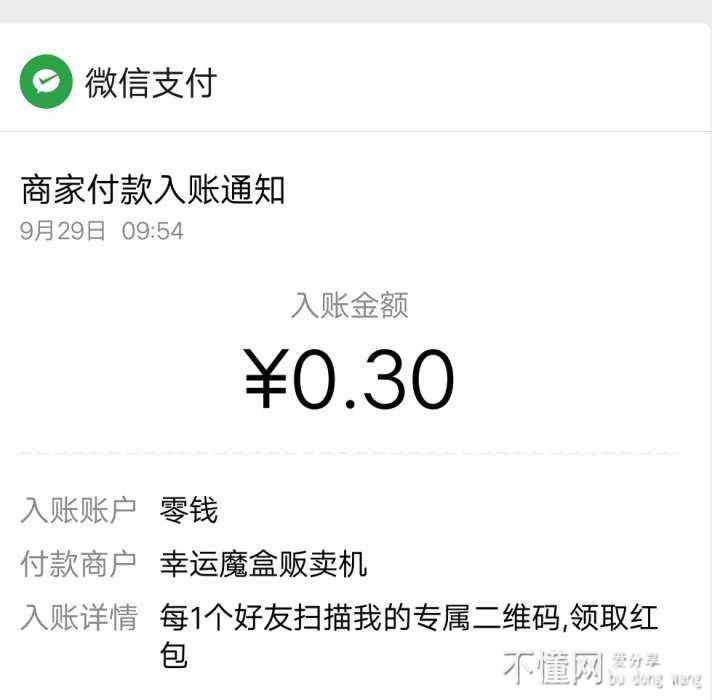Click the 09:54 time text
This screenshot has height=700, width=712.
153,231
